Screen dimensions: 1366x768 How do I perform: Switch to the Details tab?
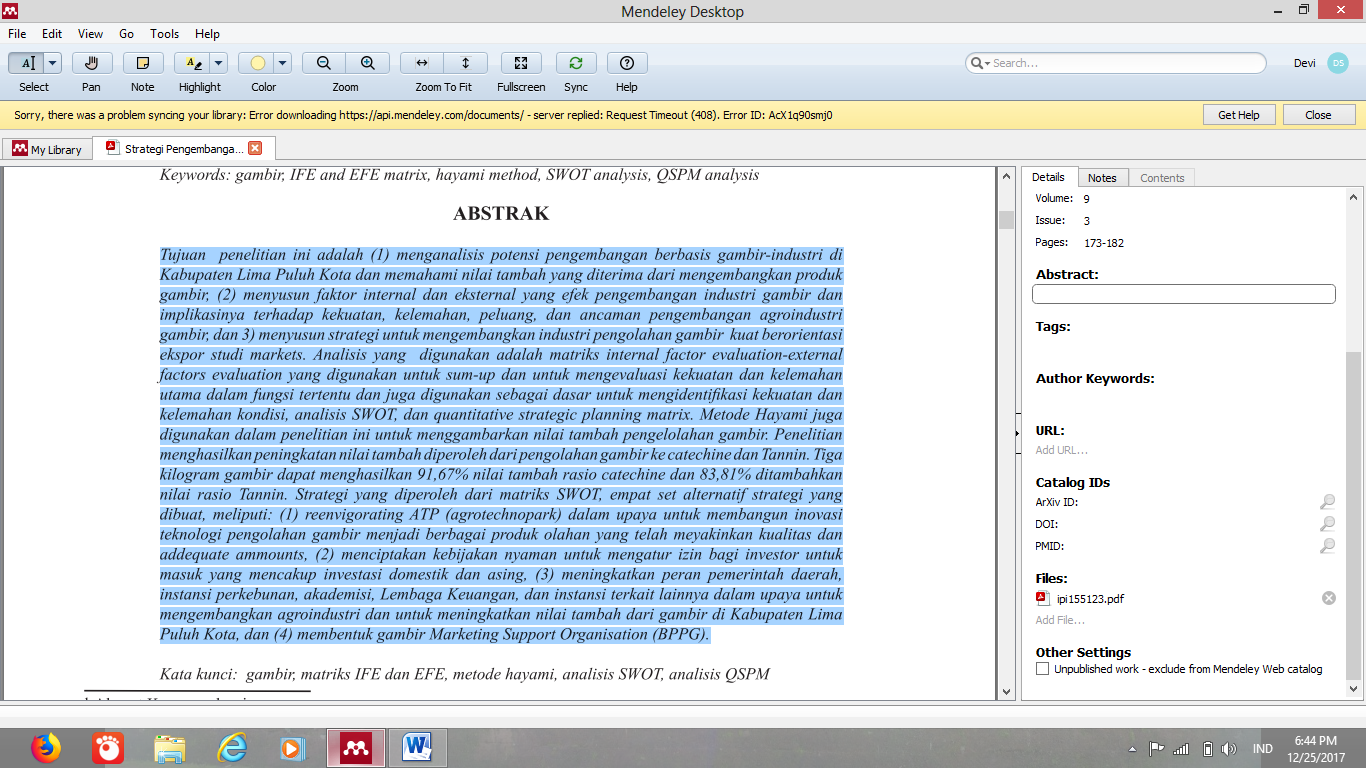point(1049,177)
